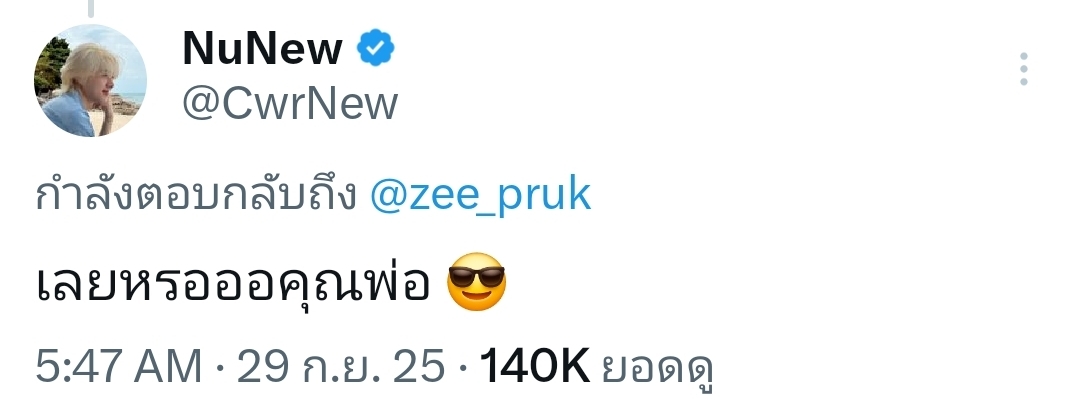
Task: Open NuNew's profile picture
Action: pyautogui.click(x=91, y=81)
